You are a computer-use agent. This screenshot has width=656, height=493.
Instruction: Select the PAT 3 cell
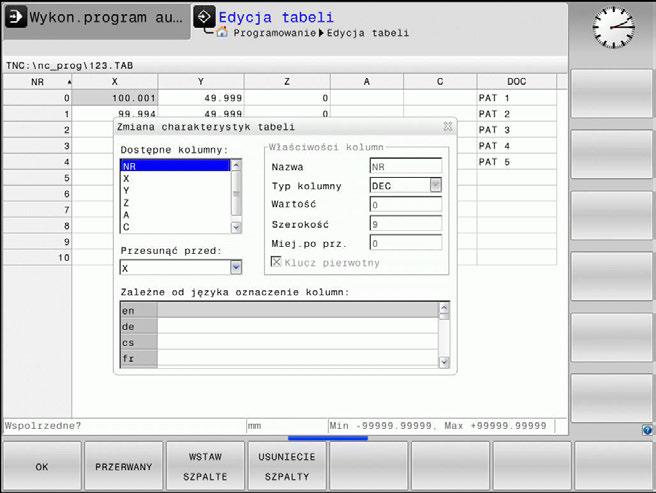[x=517, y=130]
